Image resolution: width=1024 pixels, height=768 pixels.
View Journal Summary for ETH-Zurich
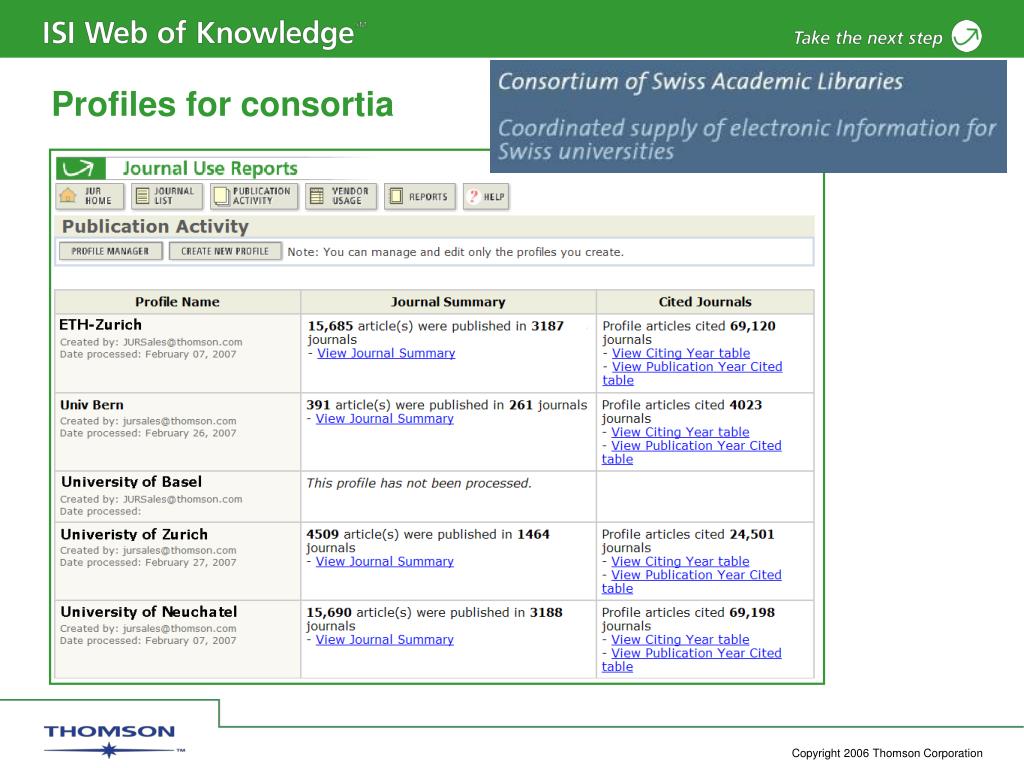pos(386,353)
